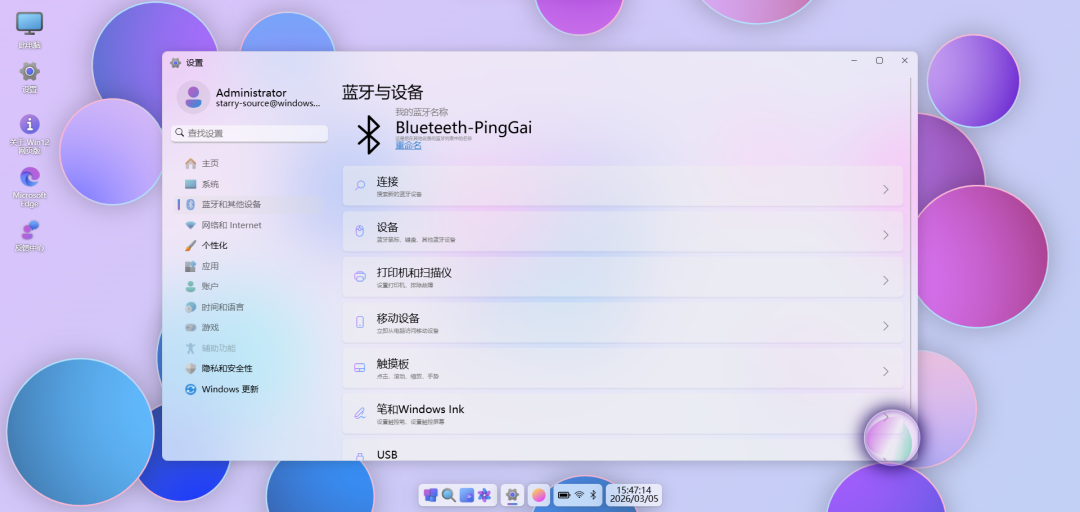Open the 游戏 settings category
The height and width of the screenshot is (512, 1080).
[x=249, y=327]
